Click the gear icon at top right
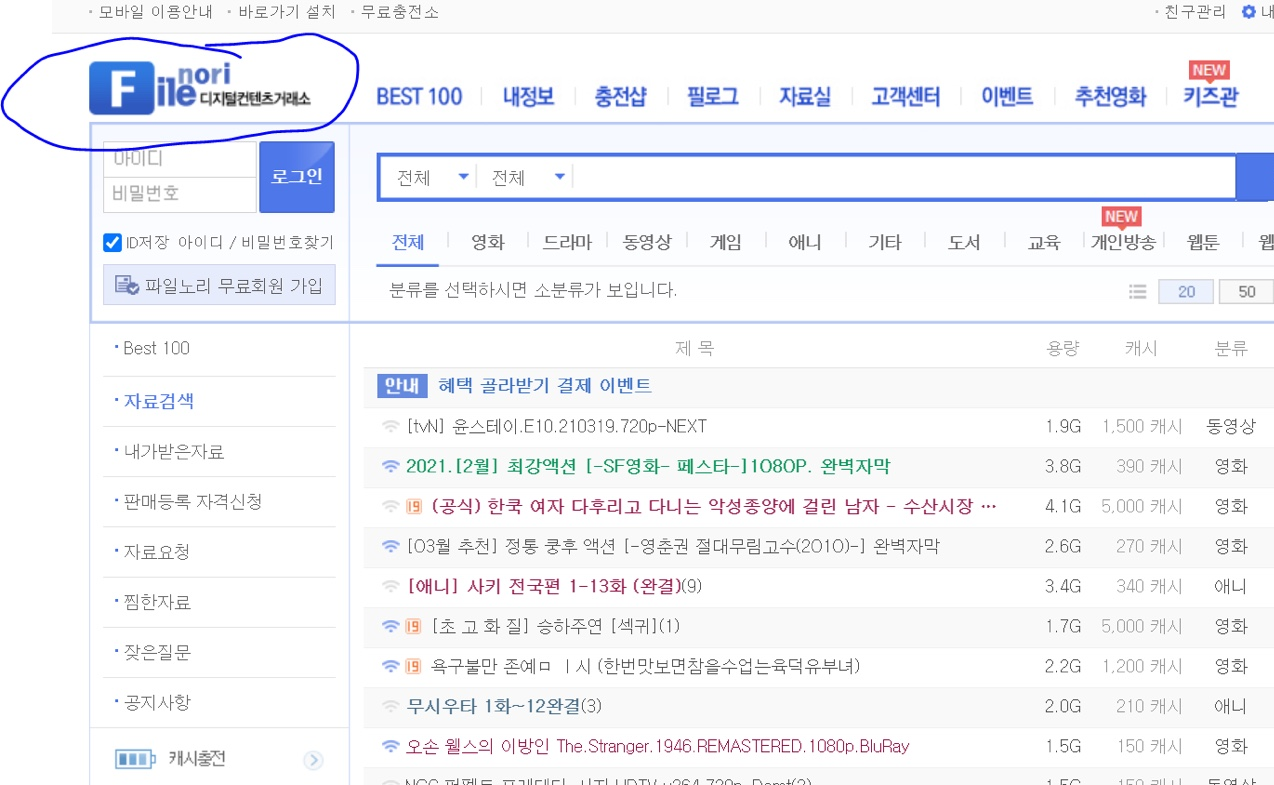 (1248, 12)
